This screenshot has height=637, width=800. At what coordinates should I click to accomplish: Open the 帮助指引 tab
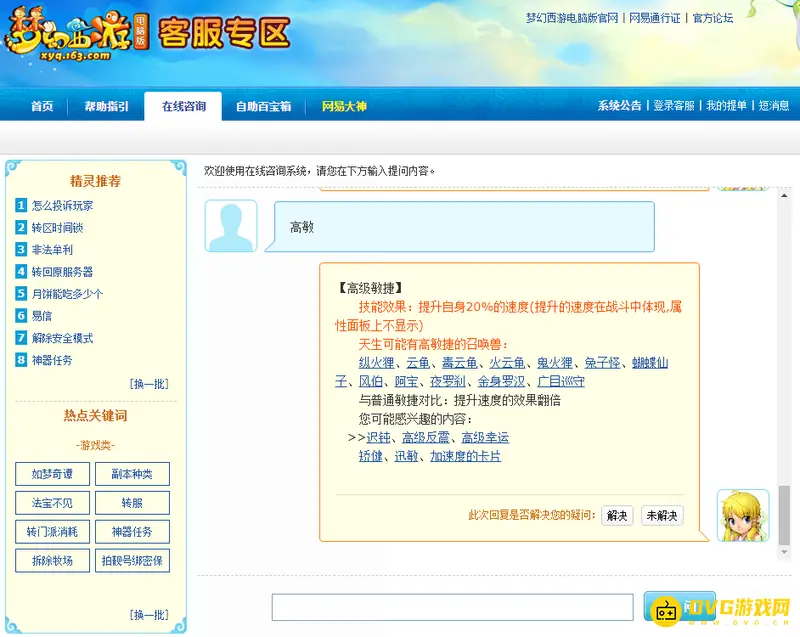click(x=107, y=106)
